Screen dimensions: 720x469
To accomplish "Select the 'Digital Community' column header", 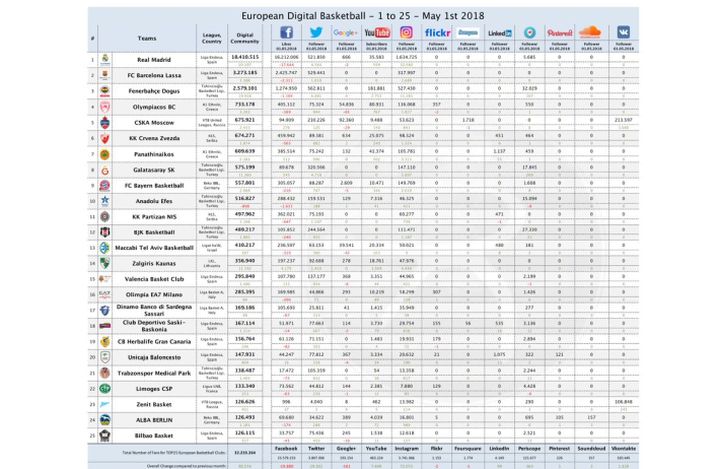I will tap(245, 38).
